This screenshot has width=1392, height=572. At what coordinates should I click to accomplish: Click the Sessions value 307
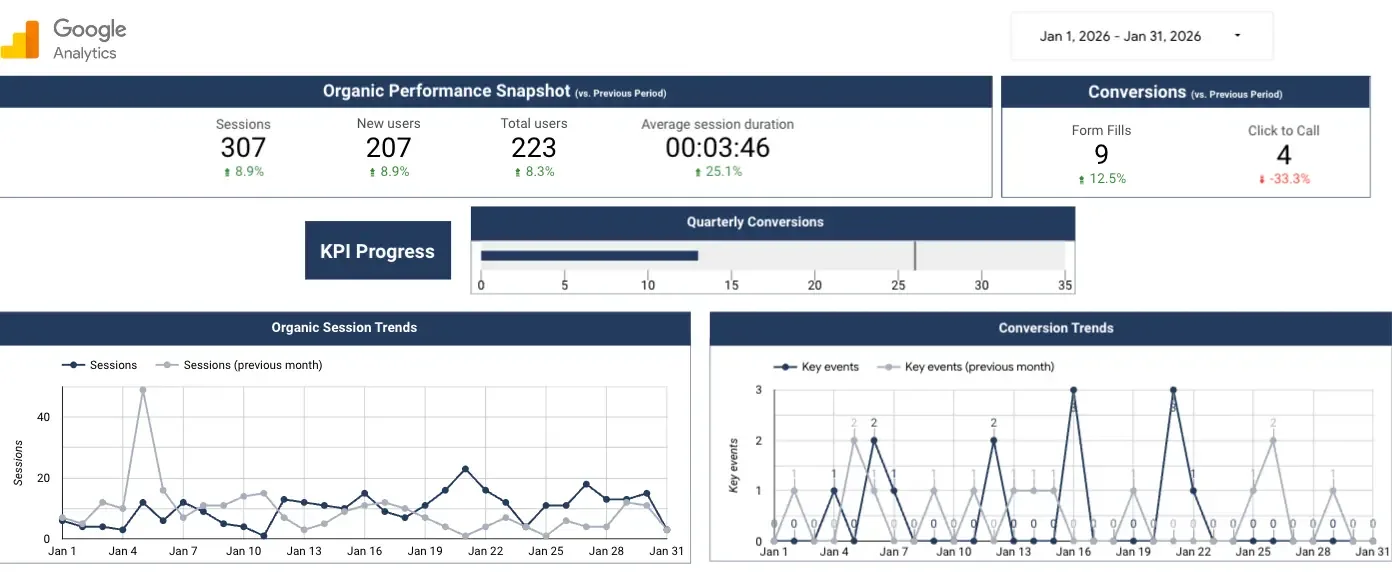(x=243, y=148)
